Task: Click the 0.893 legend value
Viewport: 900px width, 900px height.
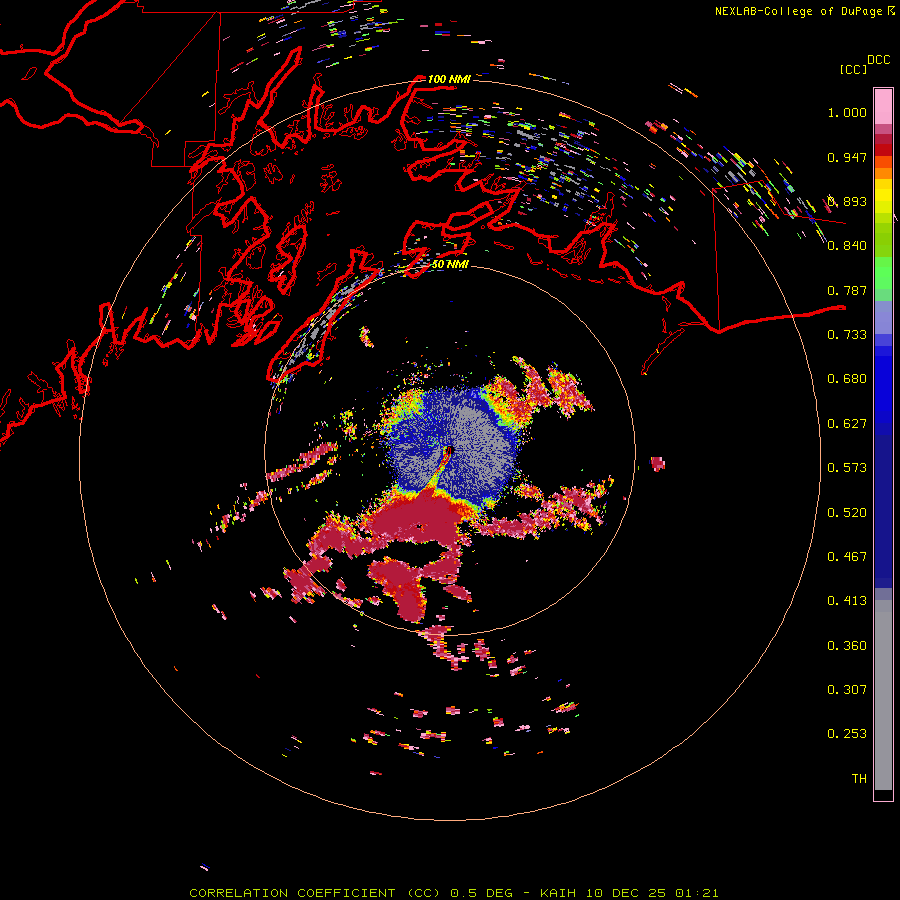Action: coord(847,201)
